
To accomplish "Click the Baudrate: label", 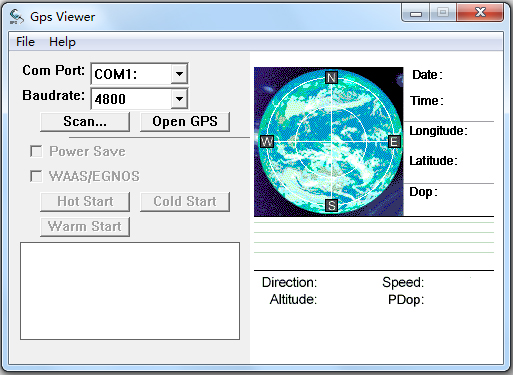I will [54, 96].
